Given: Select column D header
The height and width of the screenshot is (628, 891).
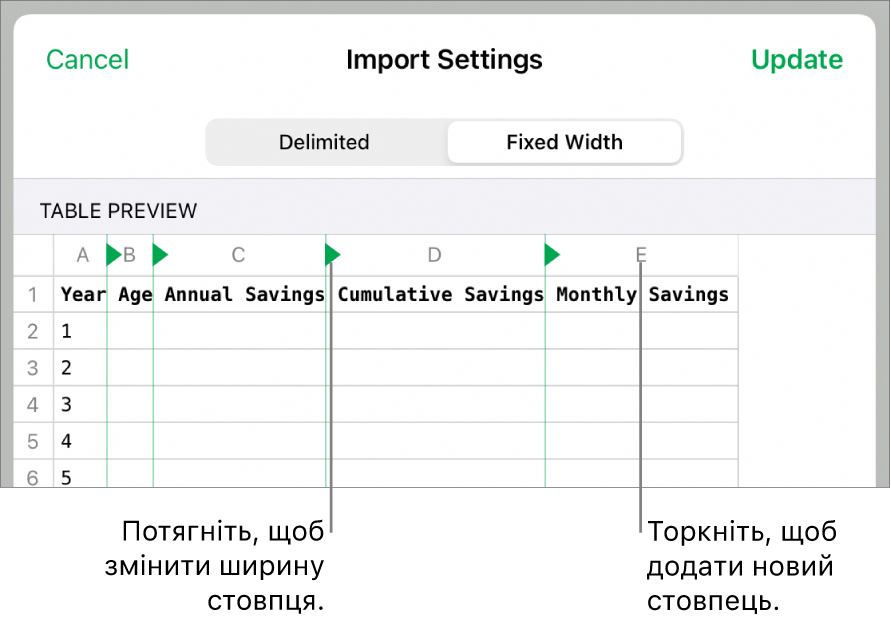Looking at the screenshot, I should point(434,255).
